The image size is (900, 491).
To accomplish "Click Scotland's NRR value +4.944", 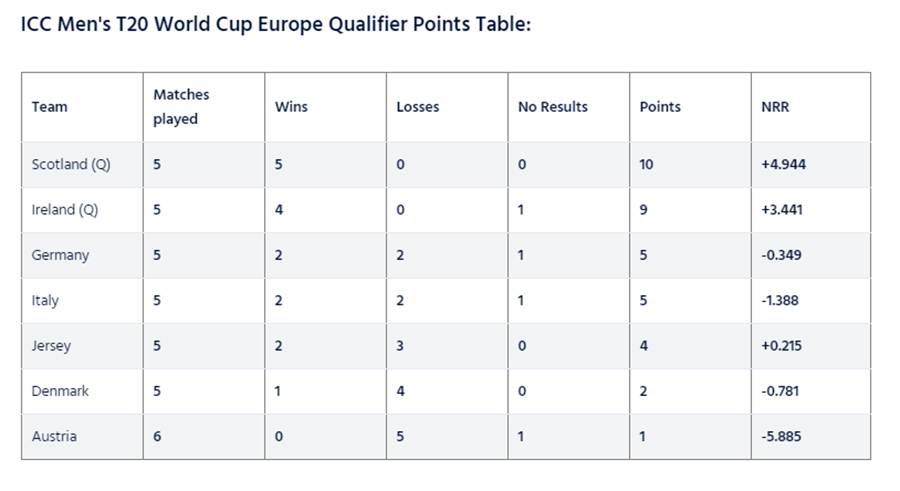I will (783, 164).
